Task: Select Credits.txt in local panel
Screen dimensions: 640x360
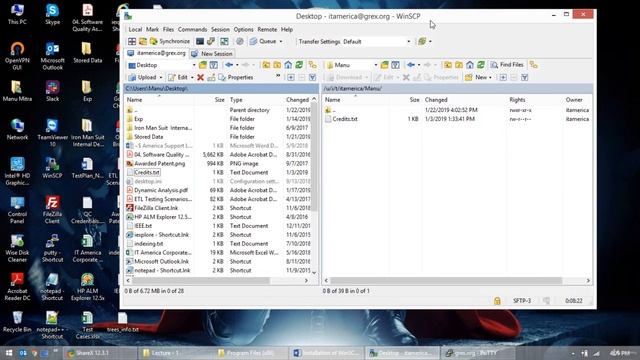Action: tap(147, 172)
